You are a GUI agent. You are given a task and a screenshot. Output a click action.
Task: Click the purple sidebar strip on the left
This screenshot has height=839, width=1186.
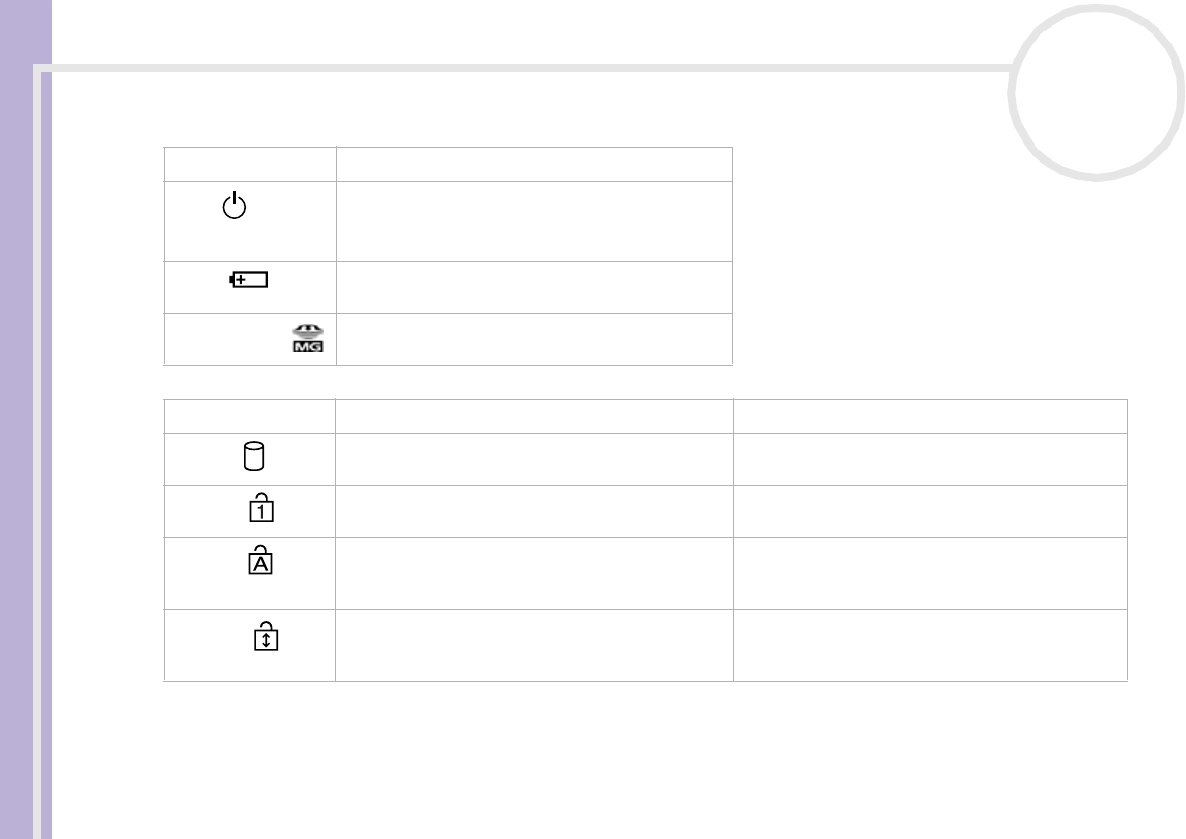click(x=25, y=420)
